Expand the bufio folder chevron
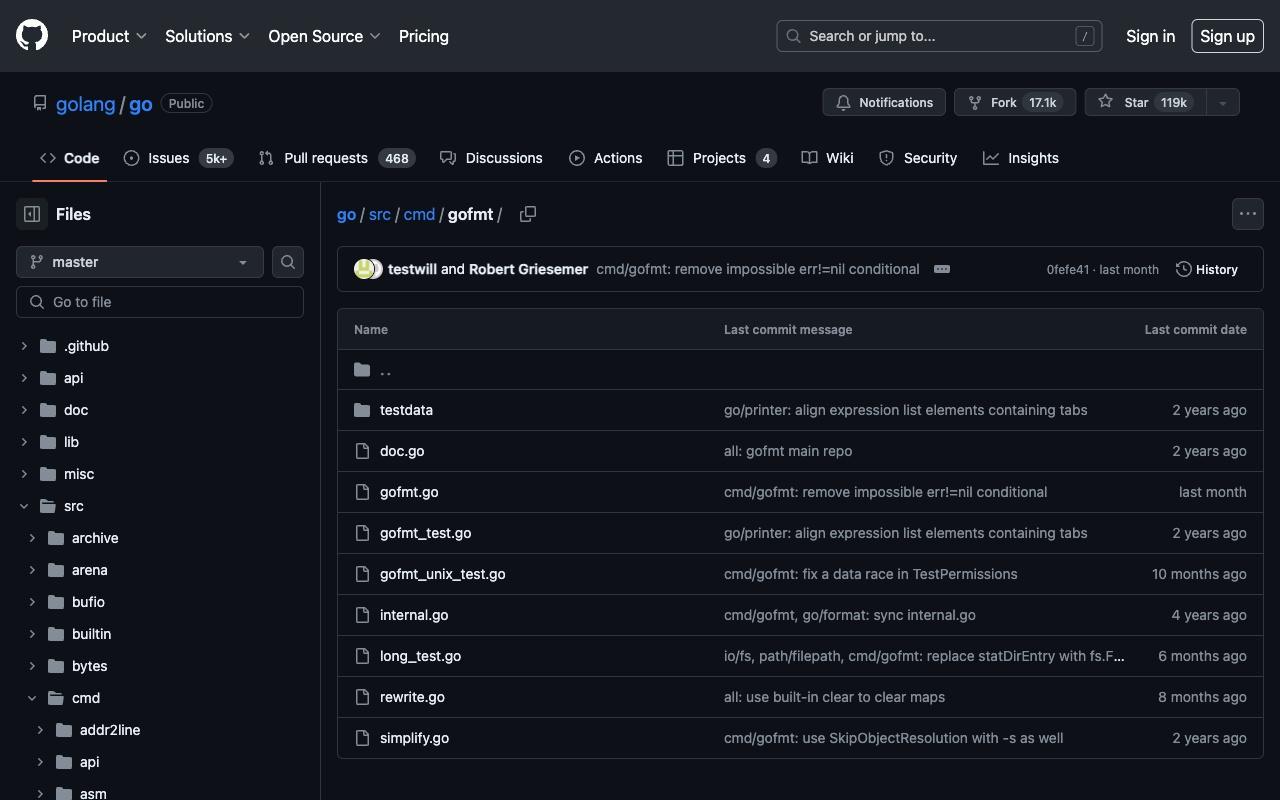 coord(32,602)
